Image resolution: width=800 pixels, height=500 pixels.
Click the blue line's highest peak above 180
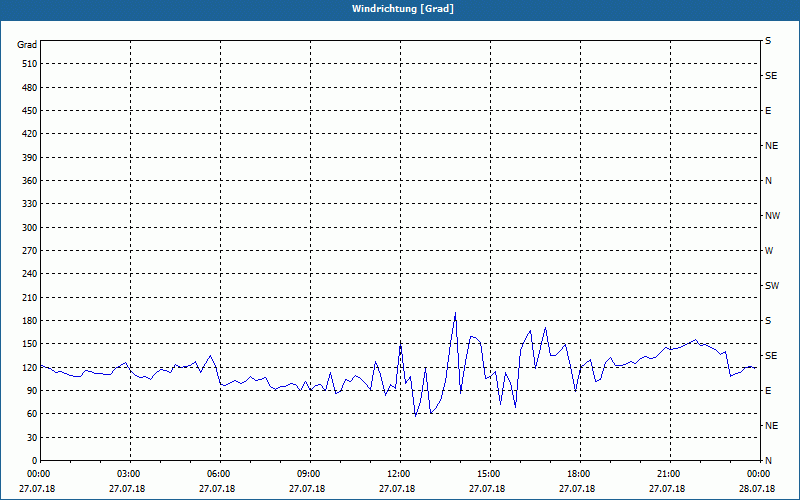(455, 313)
